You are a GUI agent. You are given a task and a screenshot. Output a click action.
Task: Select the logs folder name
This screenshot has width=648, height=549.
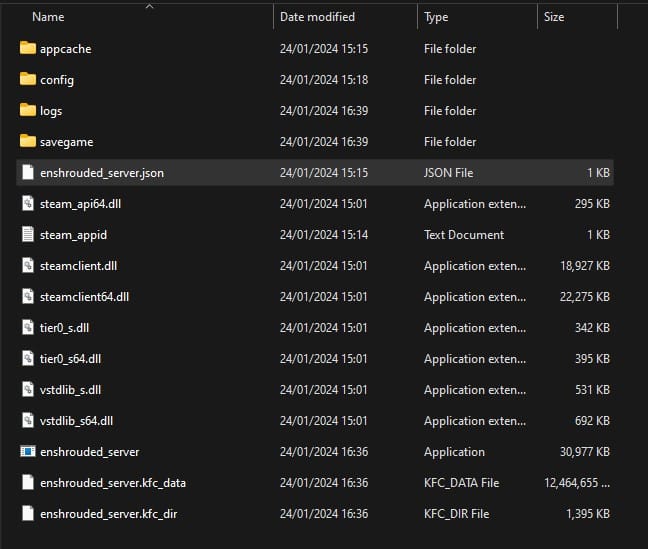pyautogui.click(x=51, y=111)
